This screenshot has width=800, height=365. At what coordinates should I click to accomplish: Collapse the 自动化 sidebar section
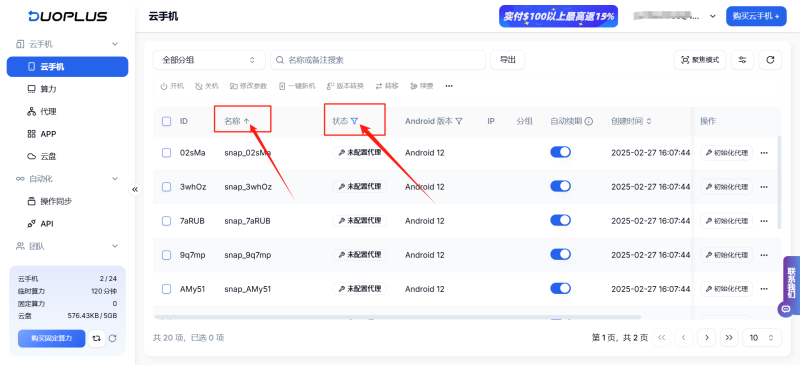click(115, 179)
